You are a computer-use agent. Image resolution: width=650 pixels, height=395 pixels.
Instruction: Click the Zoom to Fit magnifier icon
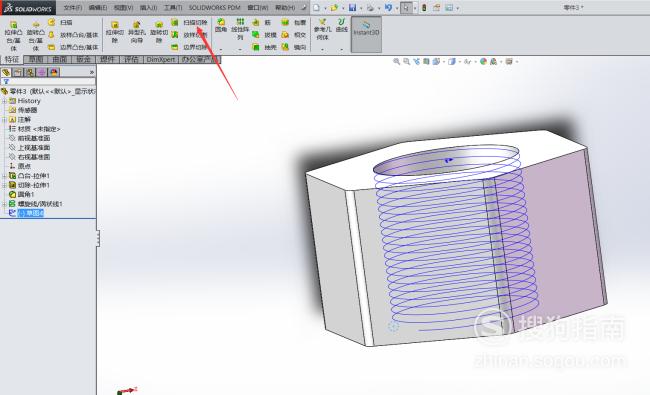[397, 61]
